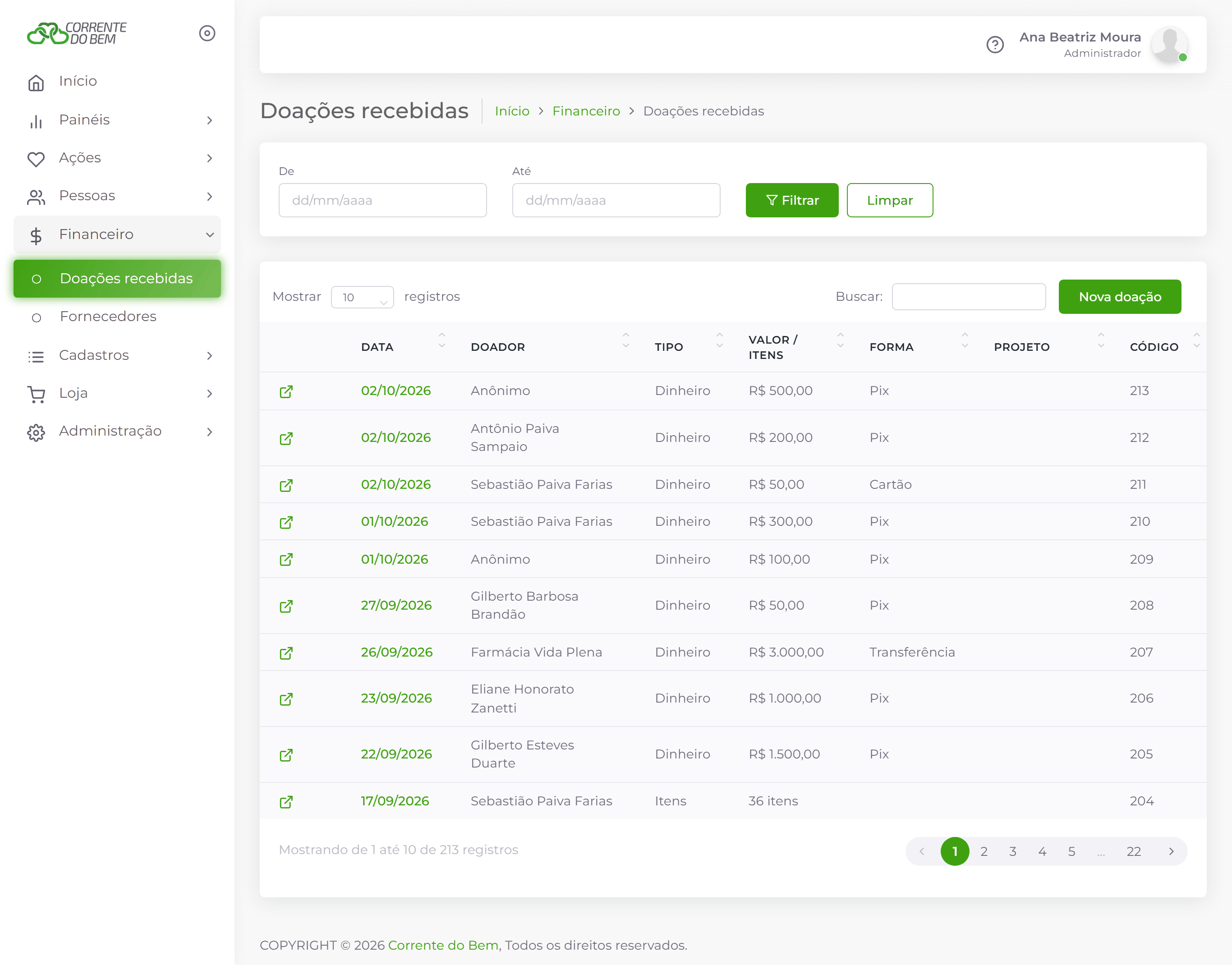1232x965 pixels.
Task: Follow the Financeiro breadcrumb link
Action: pyautogui.click(x=586, y=111)
